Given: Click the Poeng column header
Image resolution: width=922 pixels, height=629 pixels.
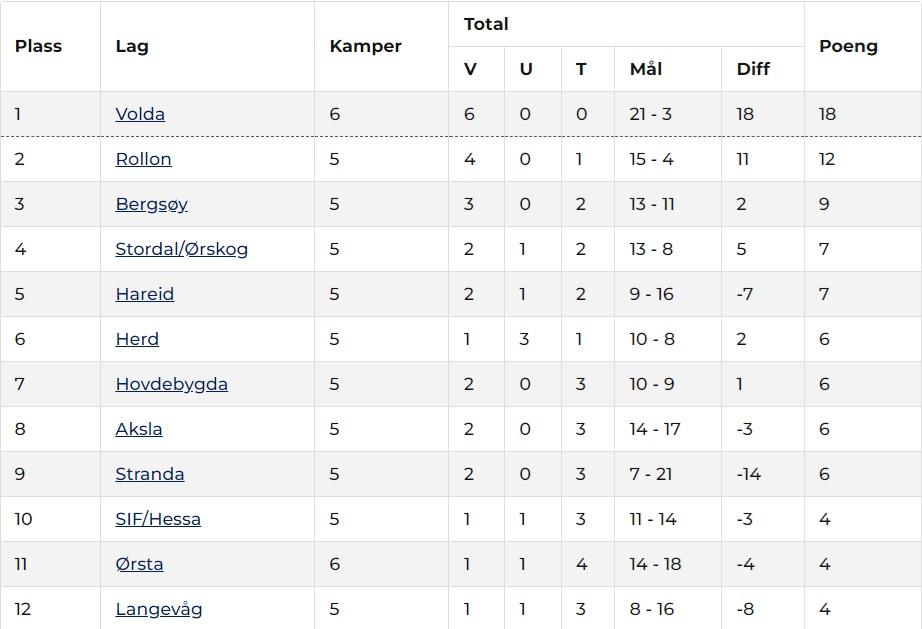Looking at the screenshot, I should (x=848, y=46).
